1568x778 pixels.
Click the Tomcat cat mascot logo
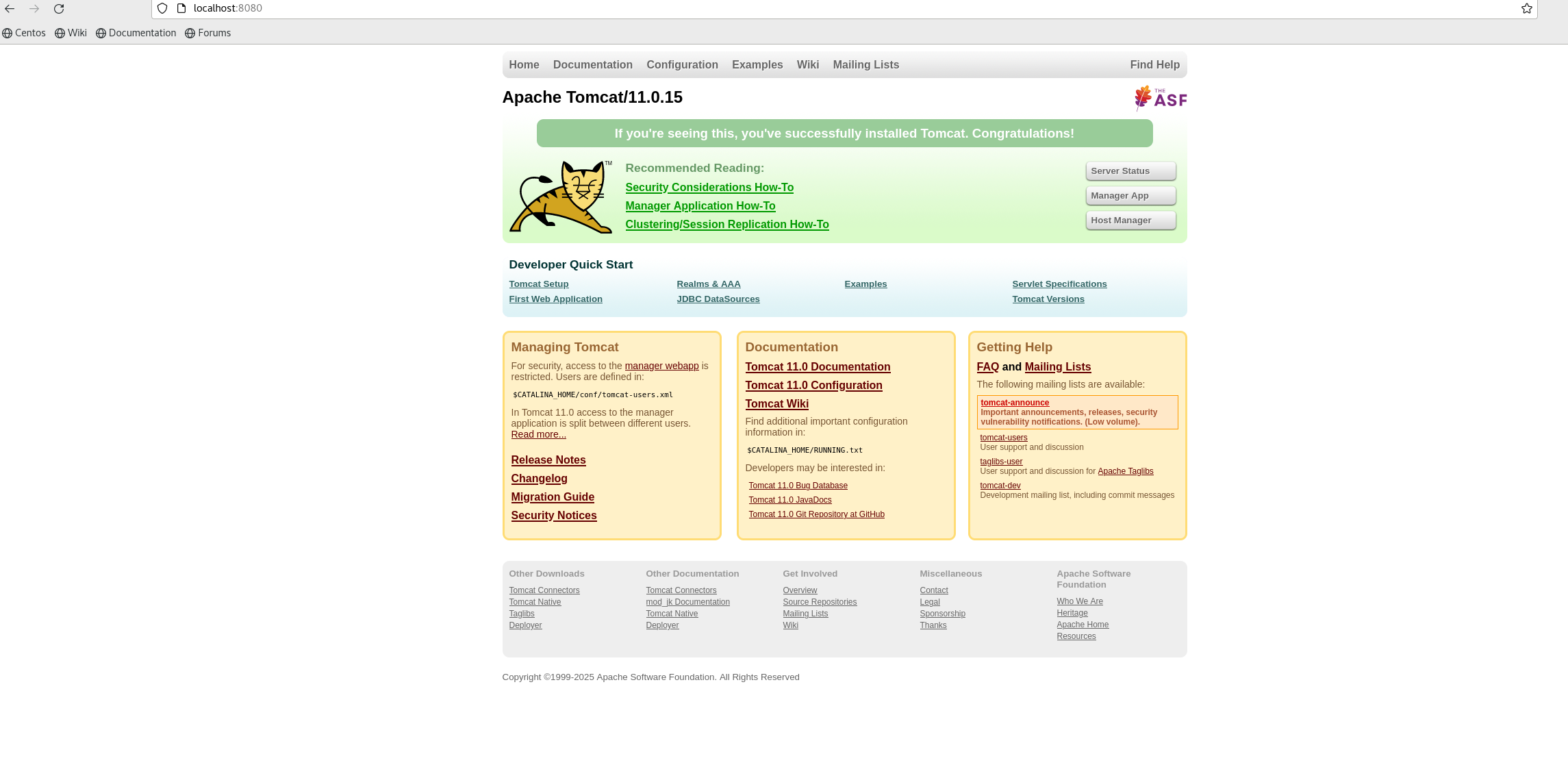[x=560, y=197]
